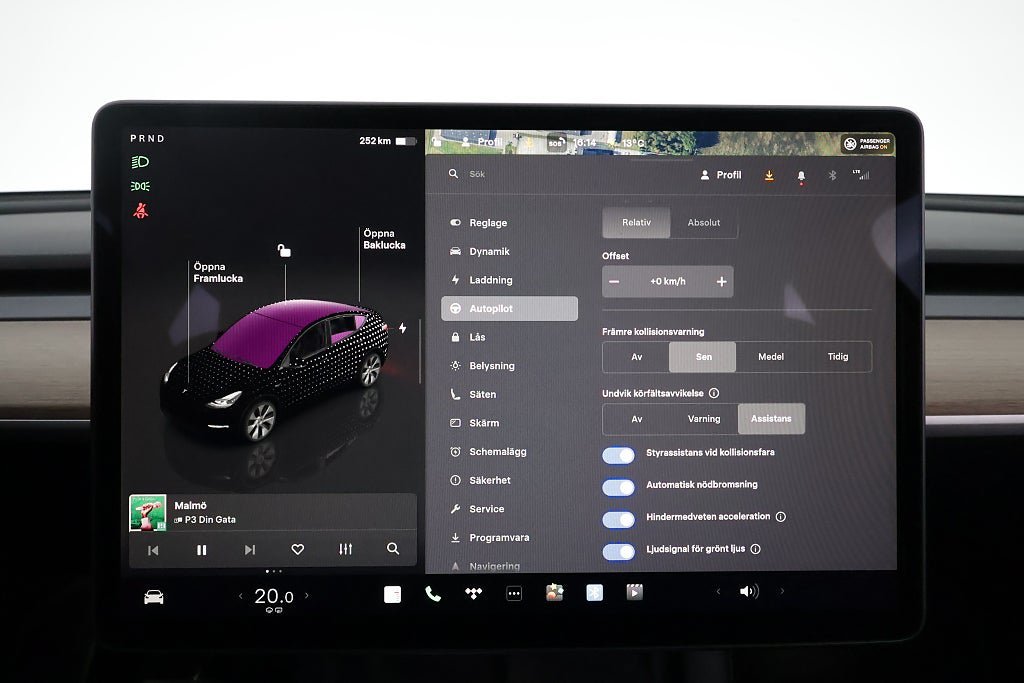Screen dimensions: 1024x683
Task: Turn off Ljudsignal för grönt ljus
Action: point(619,551)
